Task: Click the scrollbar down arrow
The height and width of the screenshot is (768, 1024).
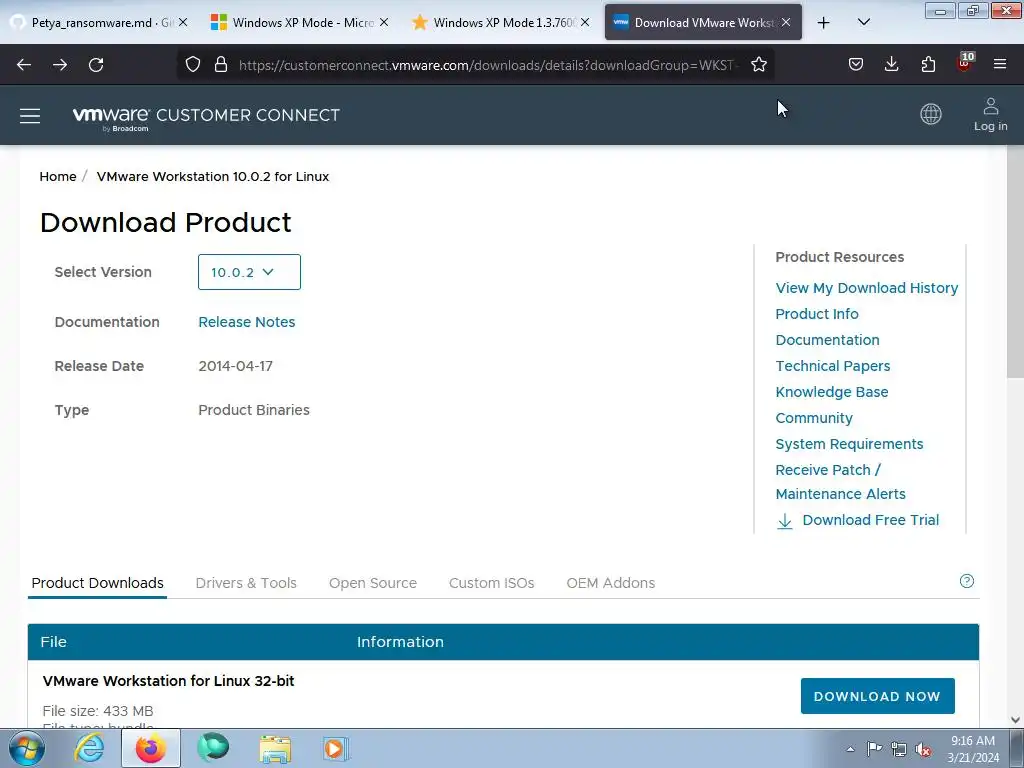Action: point(1015,720)
